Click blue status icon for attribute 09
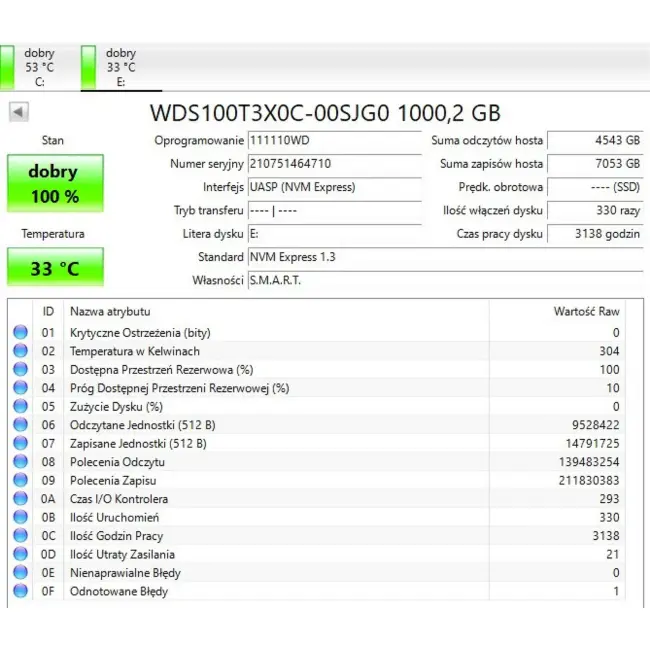The height and width of the screenshot is (650, 650). [x=20, y=480]
